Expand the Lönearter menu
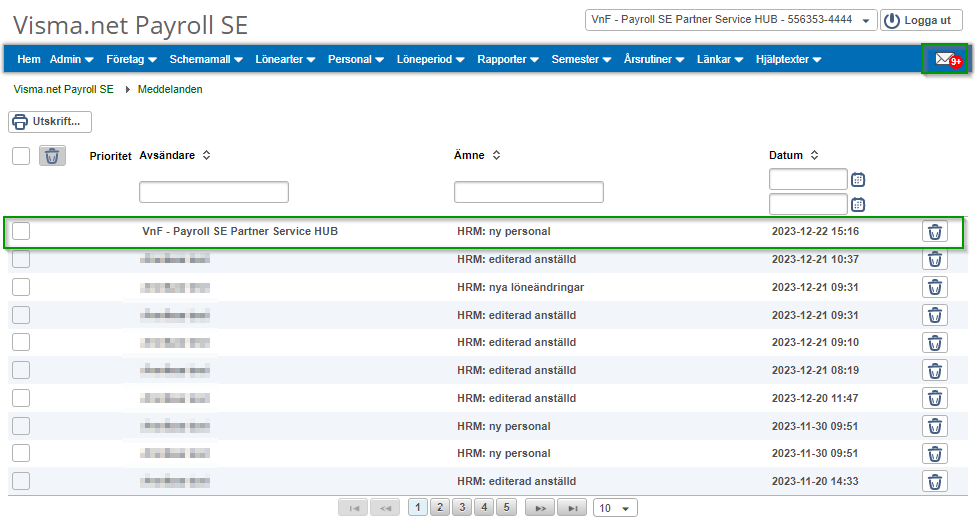This screenshot has width=975, height=531. coord(285,60)
